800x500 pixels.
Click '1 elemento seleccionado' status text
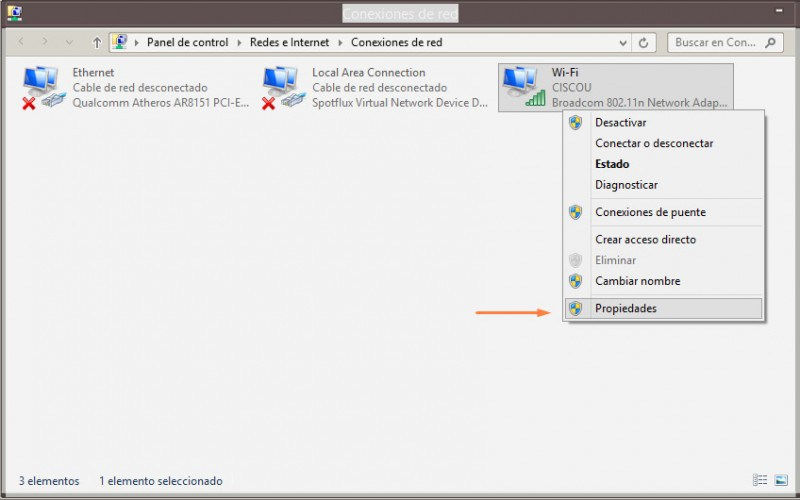point(161,481)
